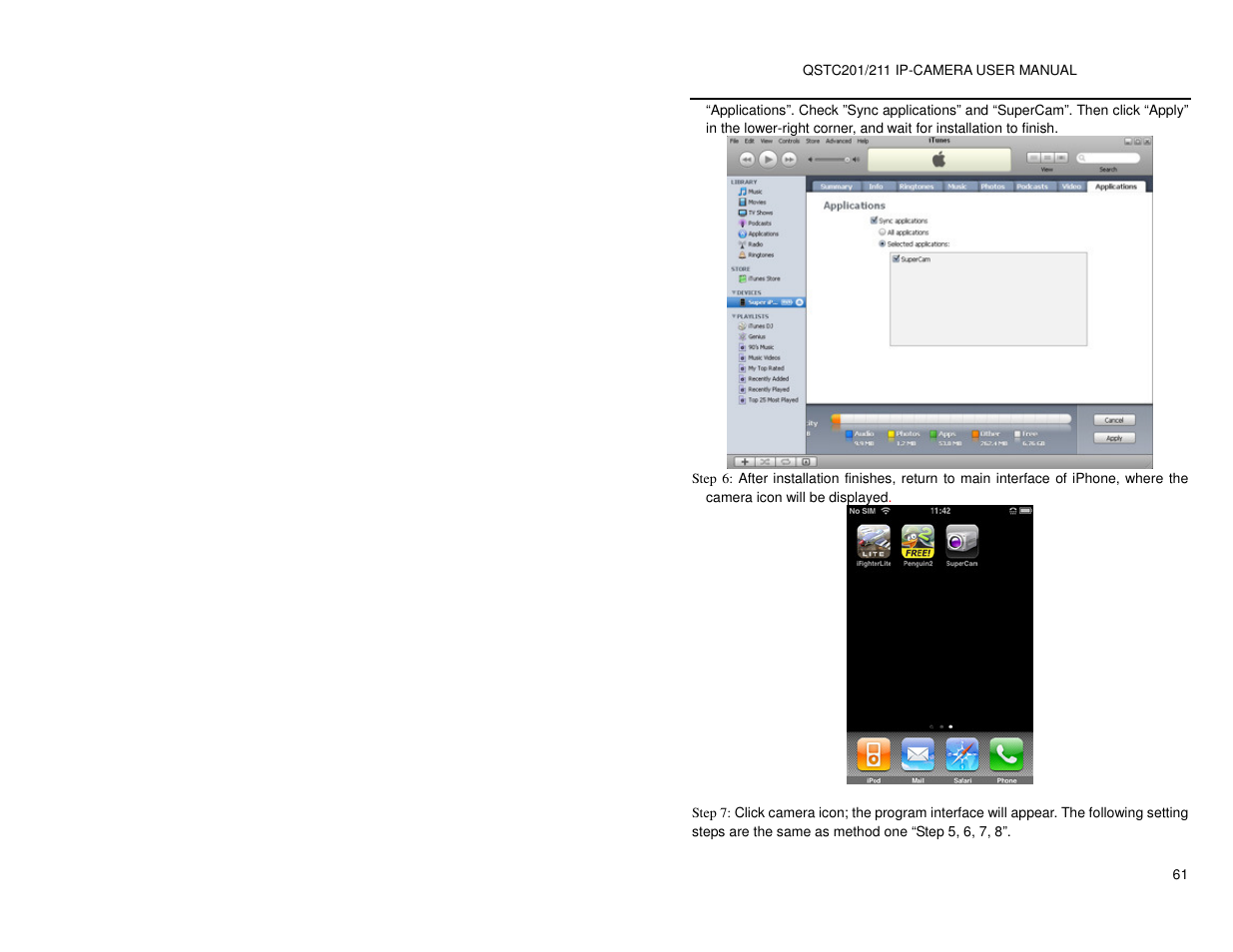Open the Edit menu in iTunes

[x=749, y=141]
